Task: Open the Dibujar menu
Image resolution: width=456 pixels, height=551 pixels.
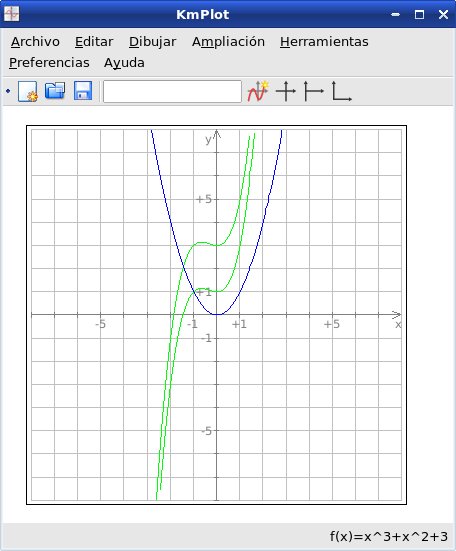Action: point(152,42)
